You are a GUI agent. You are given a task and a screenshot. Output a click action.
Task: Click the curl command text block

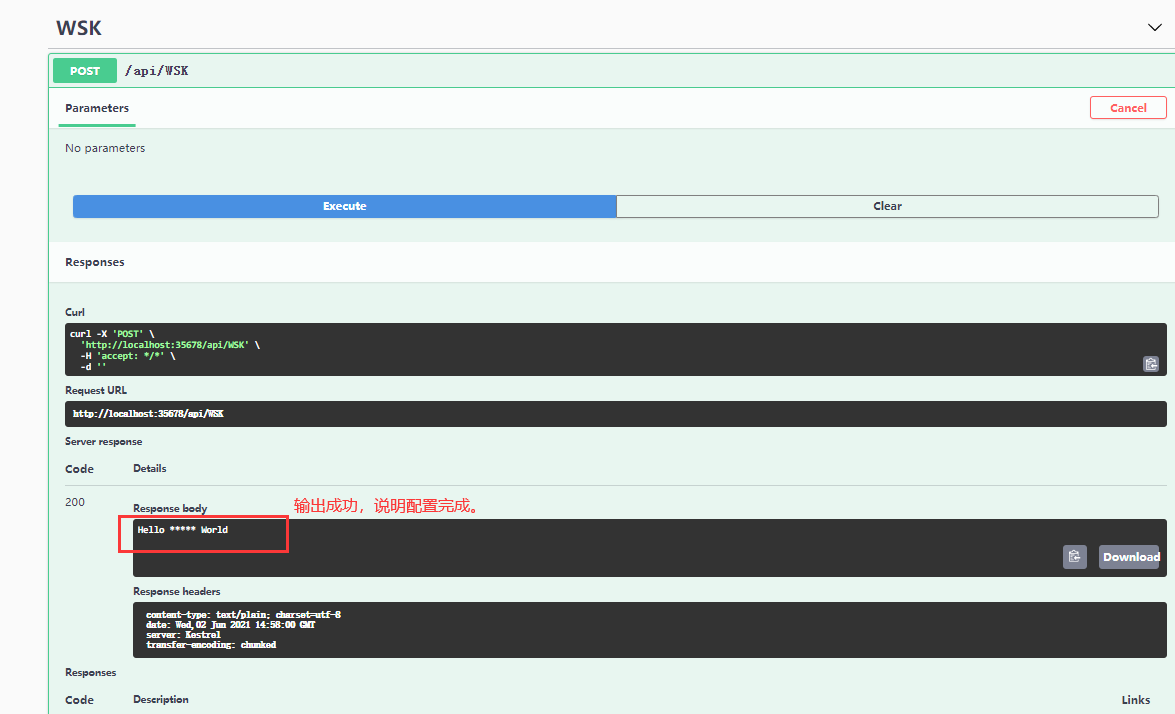[615, 349]
